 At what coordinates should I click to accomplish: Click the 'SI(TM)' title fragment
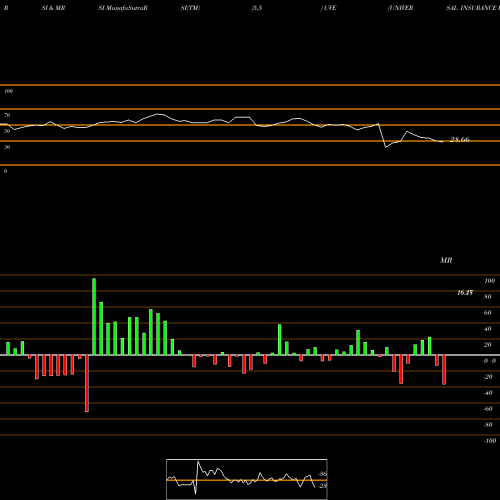190,8
